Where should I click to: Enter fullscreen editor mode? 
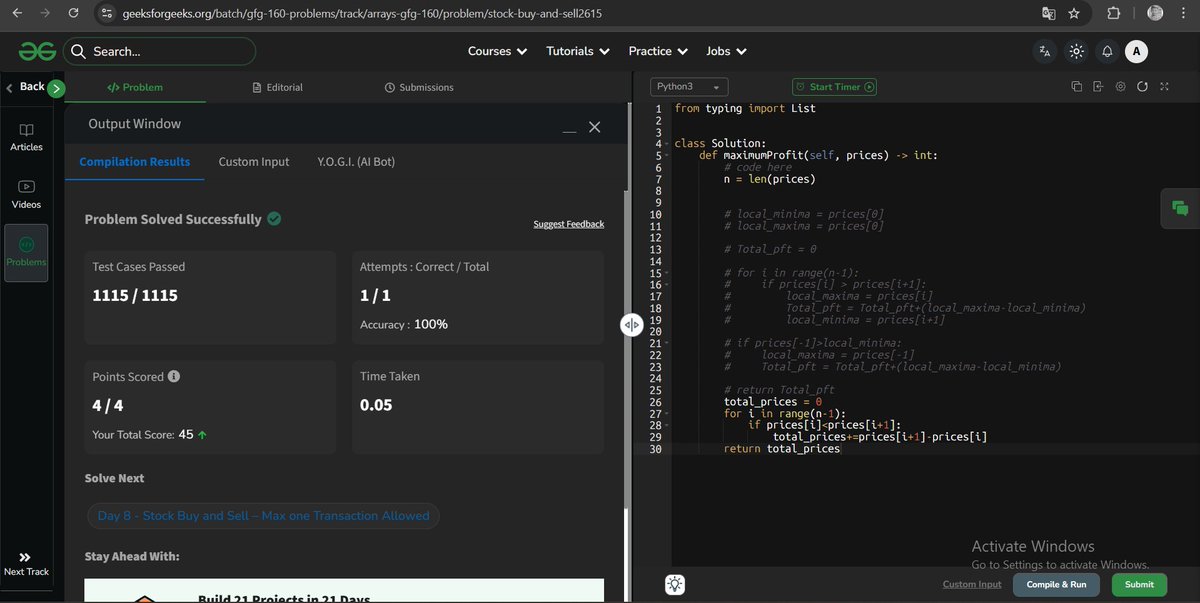point(1164,87)
